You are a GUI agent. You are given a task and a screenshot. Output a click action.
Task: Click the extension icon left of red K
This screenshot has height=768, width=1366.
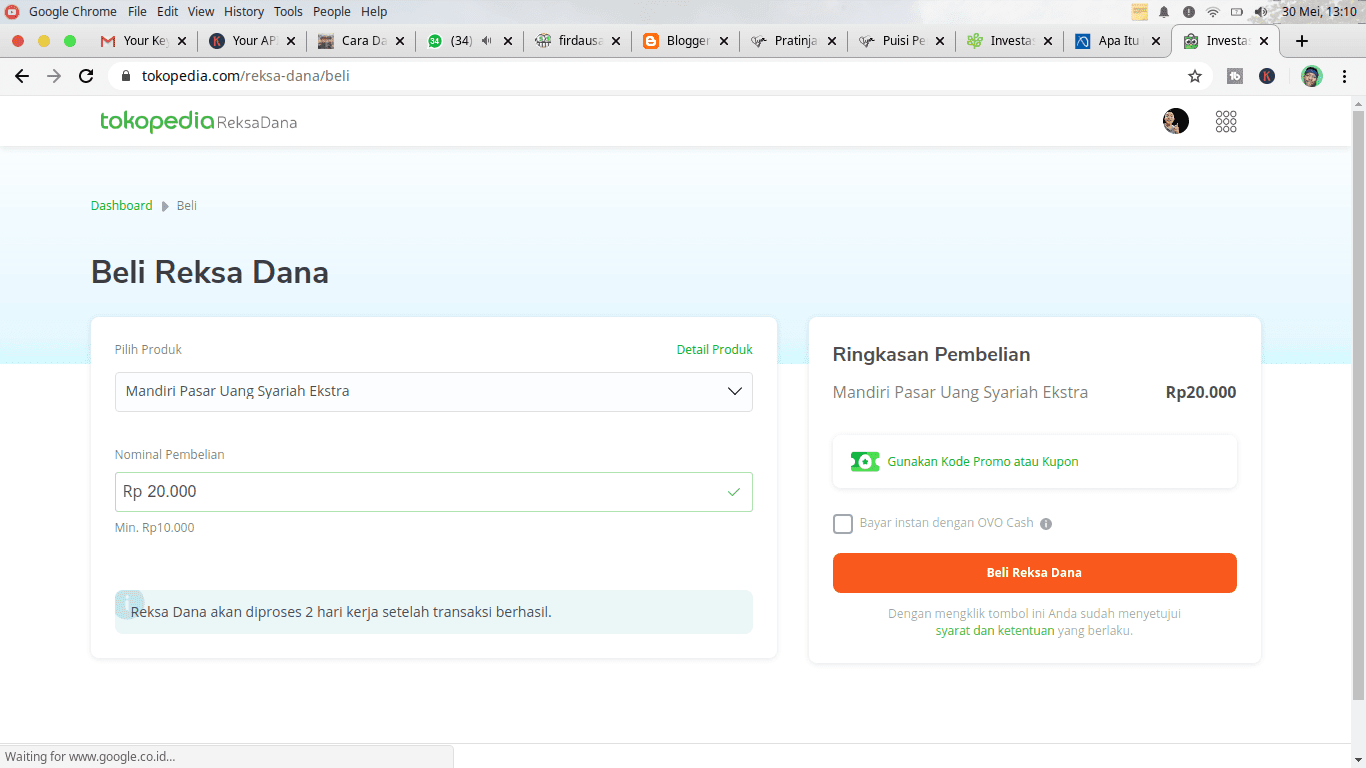click(x=1235, y=76)
